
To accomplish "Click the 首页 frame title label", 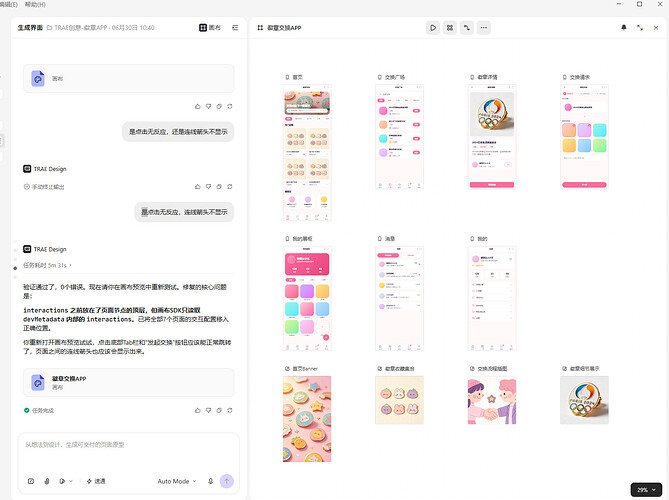I will click(297, 77).
